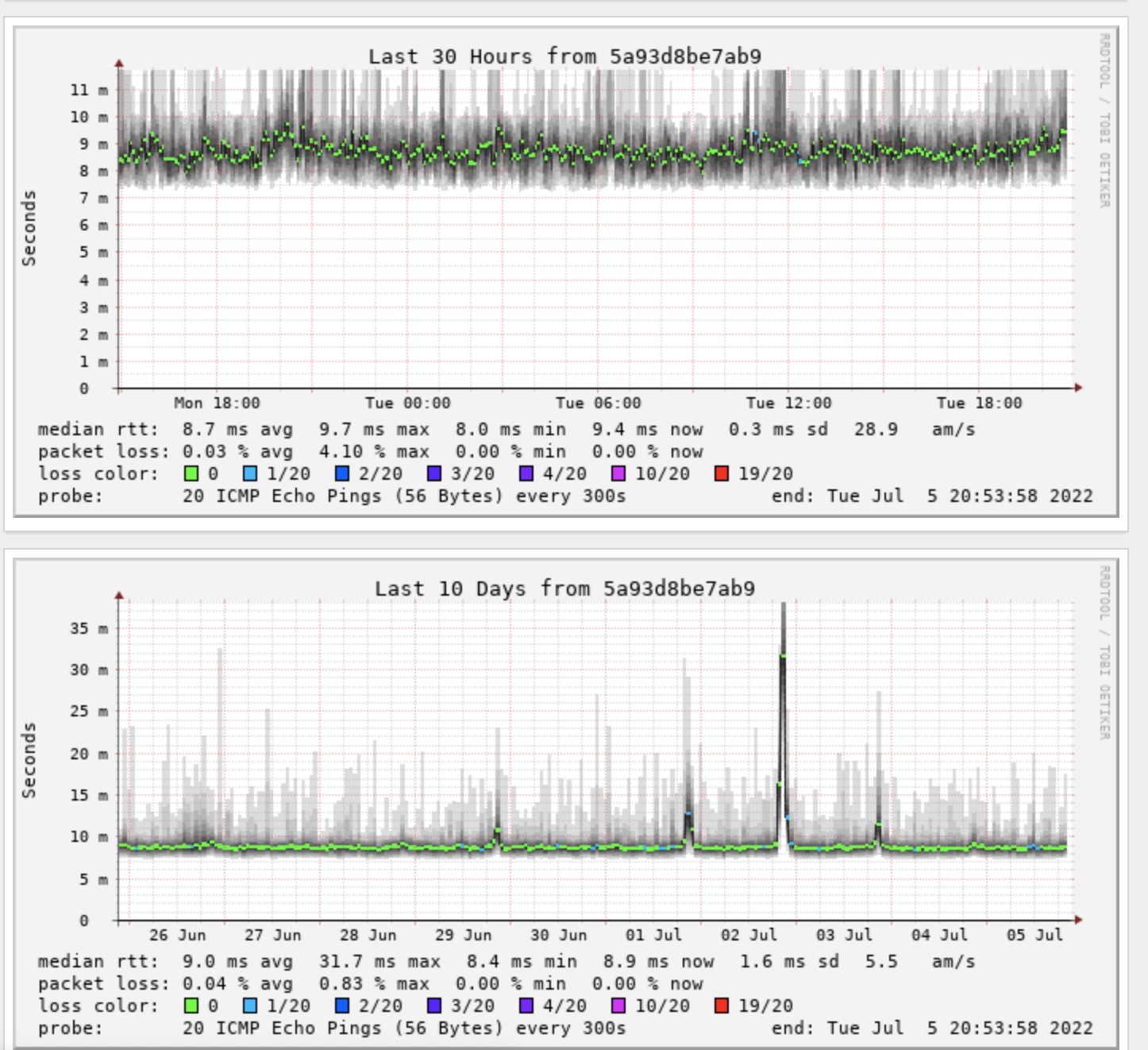The height and width of the screenshot is (1050, 1148).
Task: Click 'Seconds' axis label on 10 Days graph
Action: [x=29, y=760]
